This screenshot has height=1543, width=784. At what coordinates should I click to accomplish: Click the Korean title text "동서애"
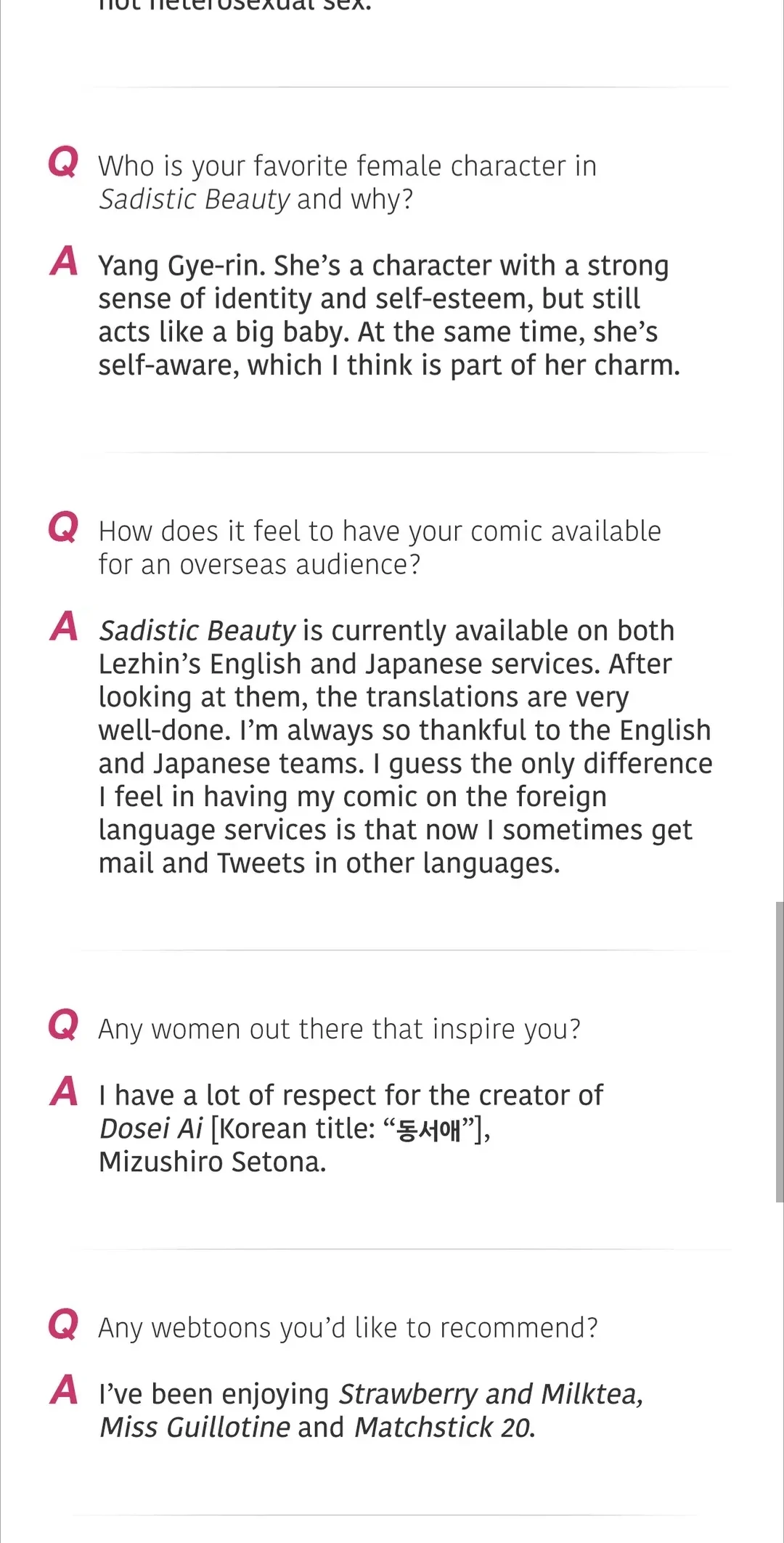[x=428, y=1130]
